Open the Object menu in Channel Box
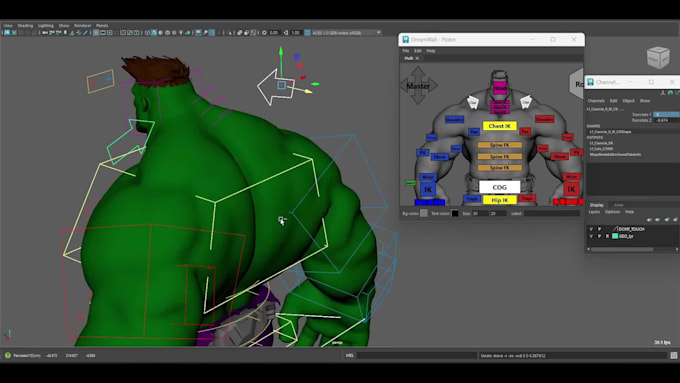This screenshot has width=680, height=383. click(628, 101)
